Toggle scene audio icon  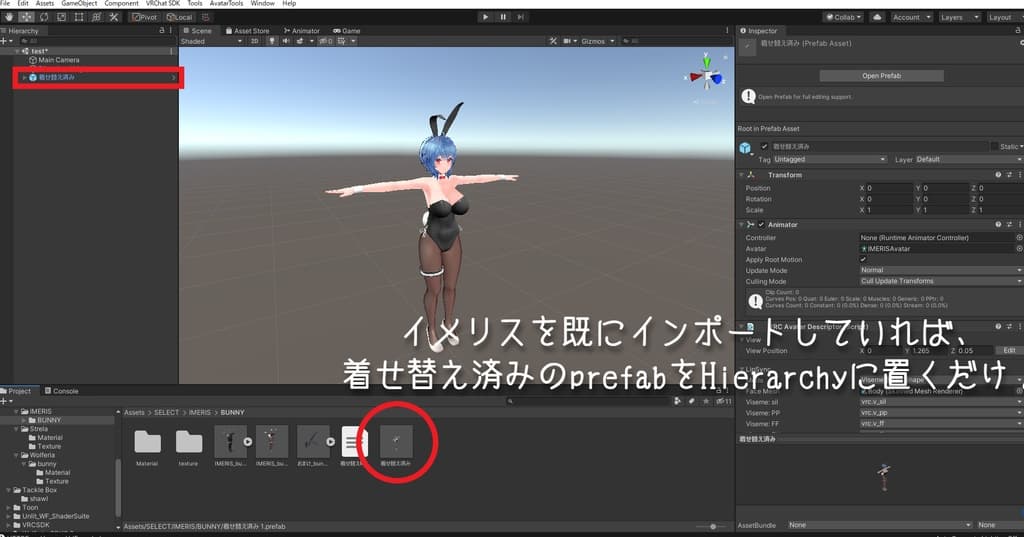286,41
